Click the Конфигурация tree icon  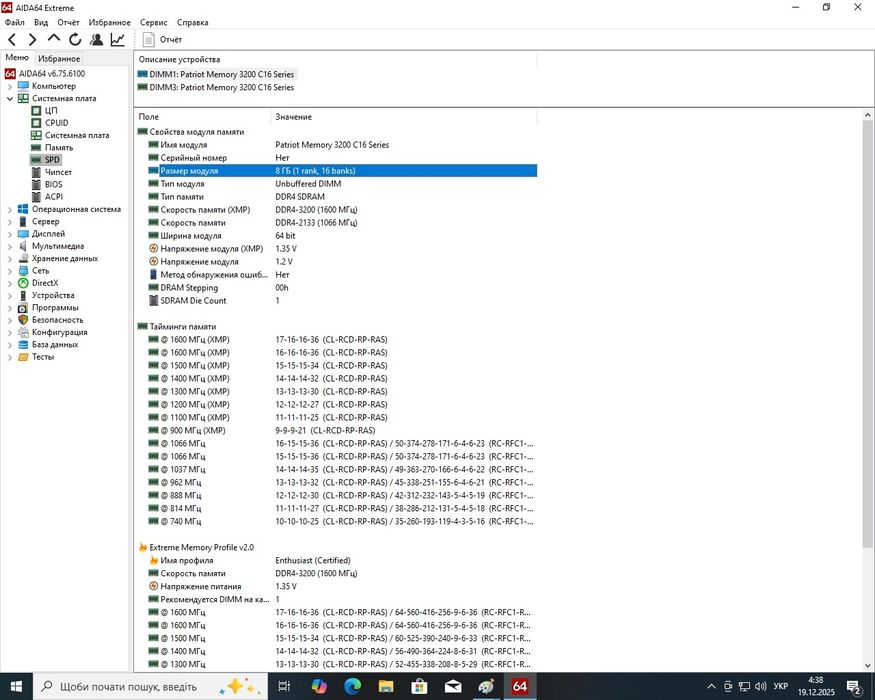pos(23,332)
